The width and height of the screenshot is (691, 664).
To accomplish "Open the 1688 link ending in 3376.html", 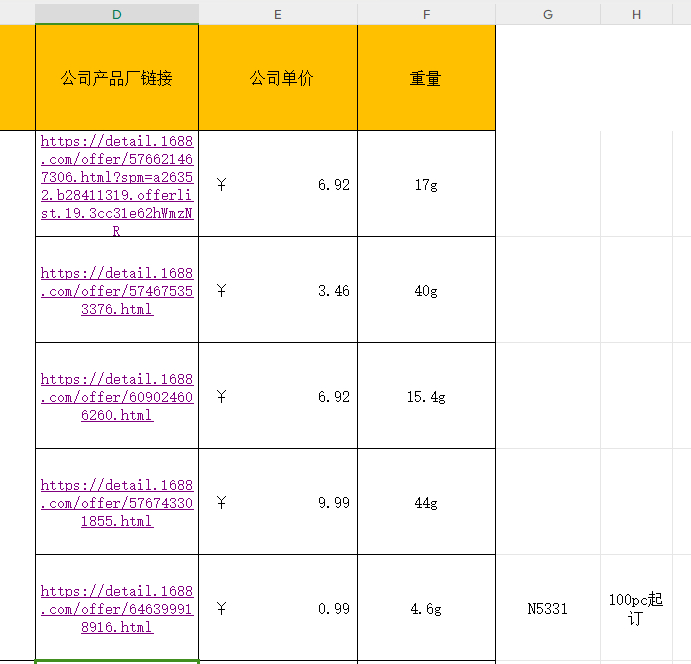I will [x=117, y=291].
